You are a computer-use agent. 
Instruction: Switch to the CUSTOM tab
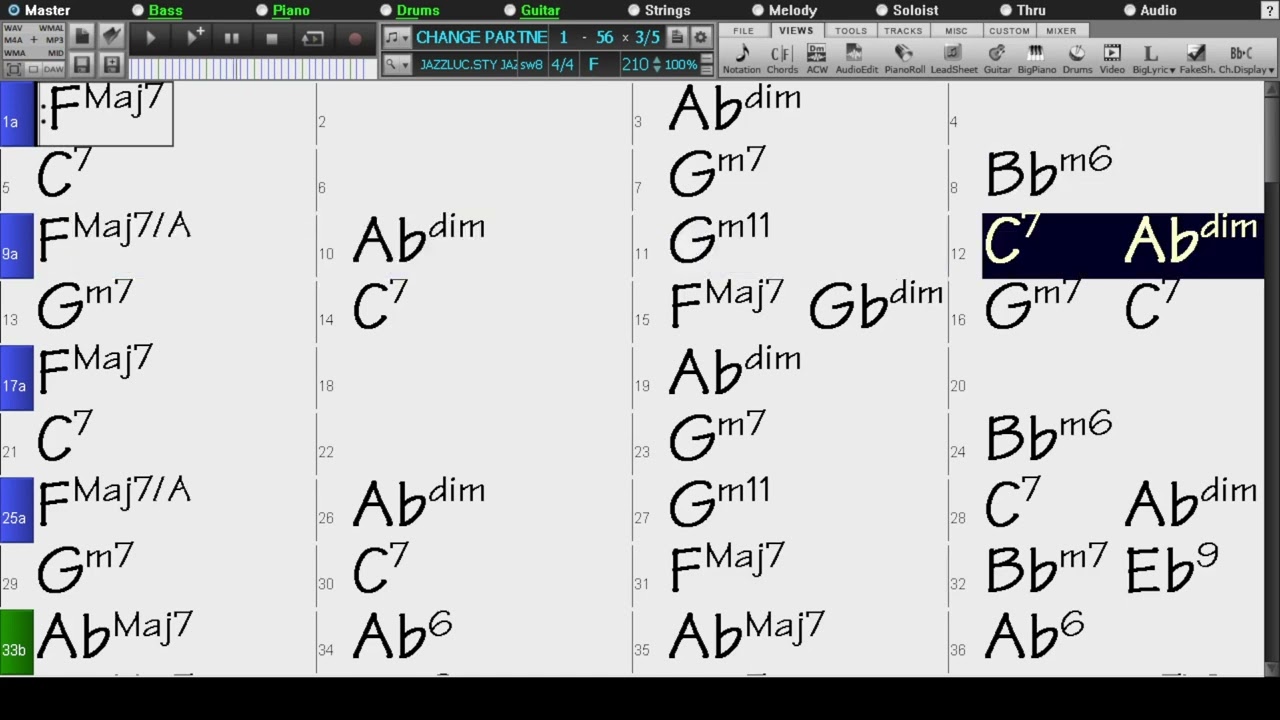point(1009,31)
